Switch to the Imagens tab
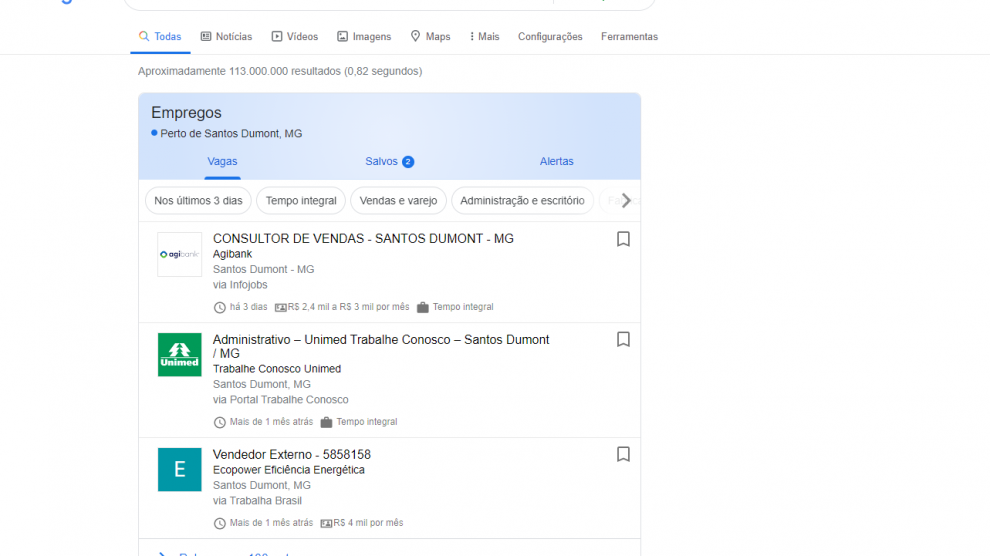Image resolution: width=990 pixels, height=556 pixels. point(364,37)
